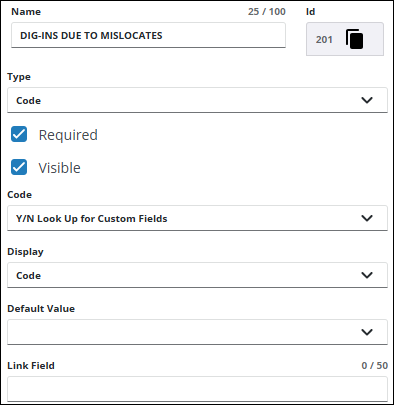
Task: Click the Type dropdown chevron arrow
Action: click(367, 100)
